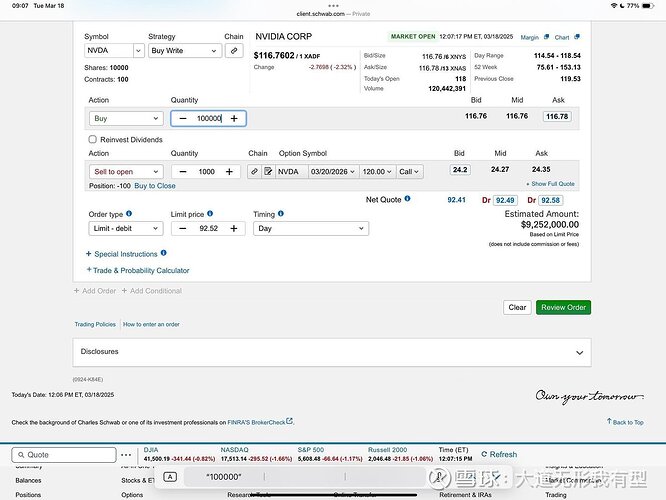Increase option quantity 1000 with plus button
The image size is (666, 500).
click(x=229, y=172)
